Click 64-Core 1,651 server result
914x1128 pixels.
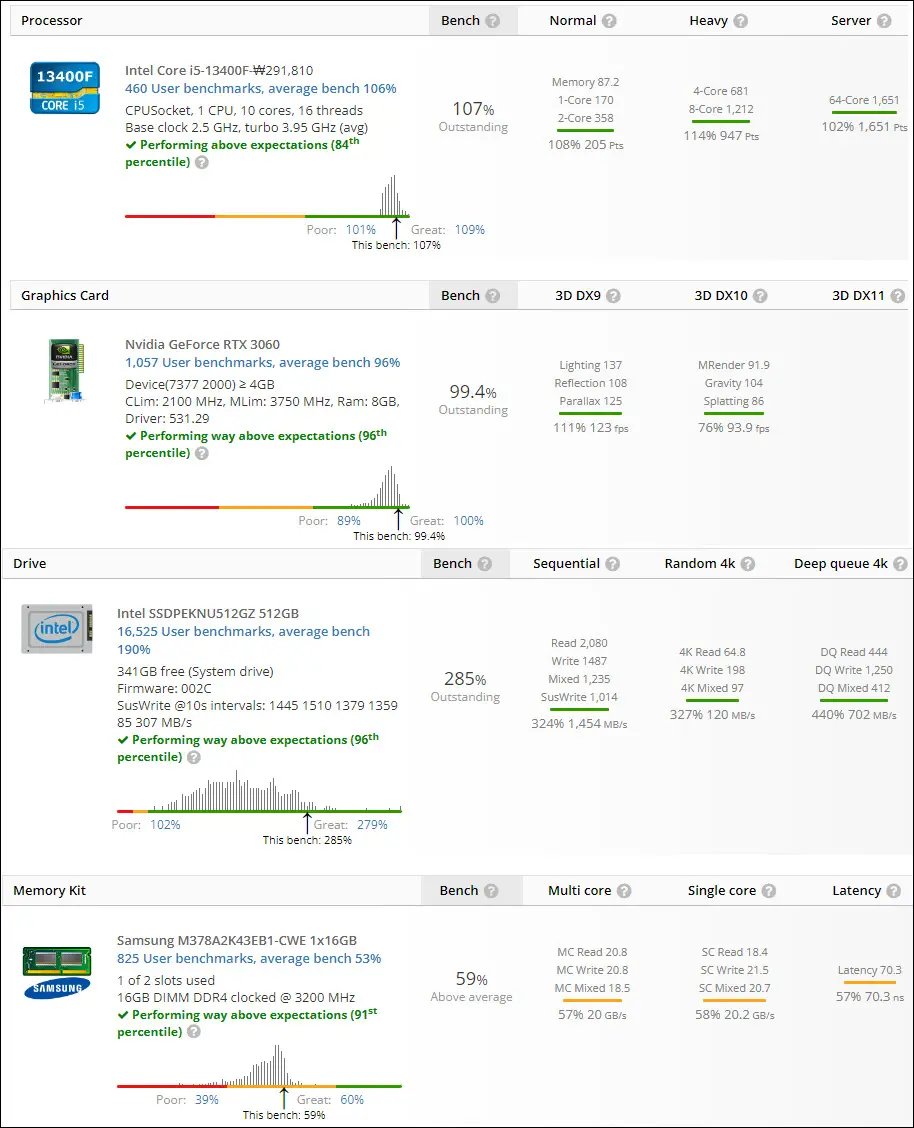pyautogui.click(x=864, y=100)
